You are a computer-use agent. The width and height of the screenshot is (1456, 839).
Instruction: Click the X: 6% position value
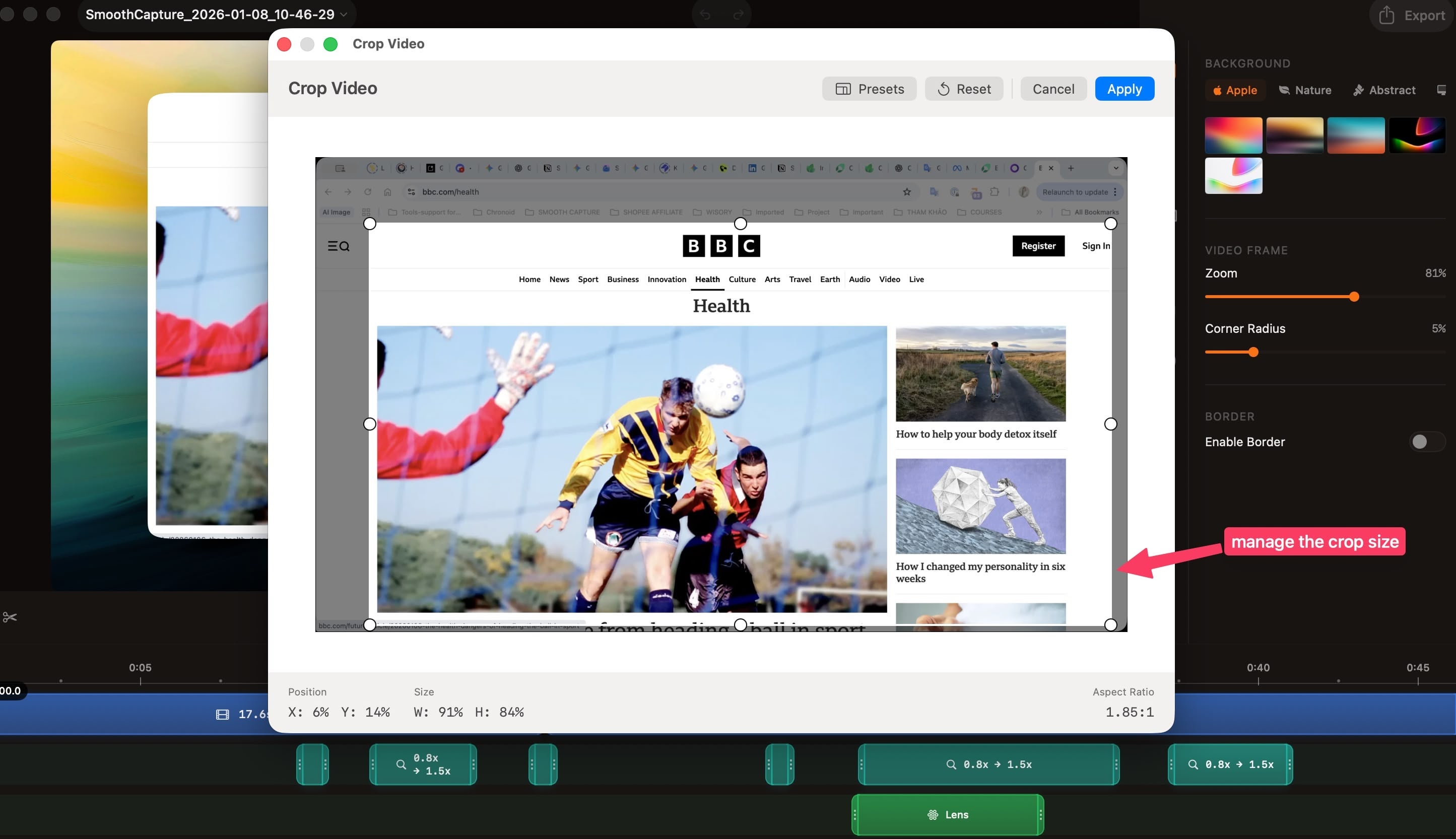coord(308,712)
